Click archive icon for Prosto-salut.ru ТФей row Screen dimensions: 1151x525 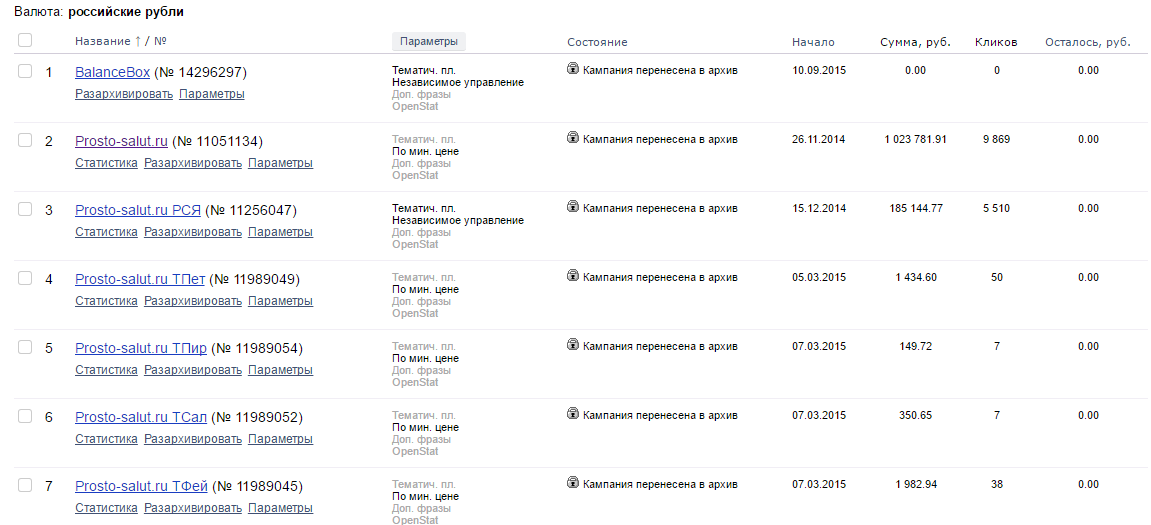coord(573,483)
